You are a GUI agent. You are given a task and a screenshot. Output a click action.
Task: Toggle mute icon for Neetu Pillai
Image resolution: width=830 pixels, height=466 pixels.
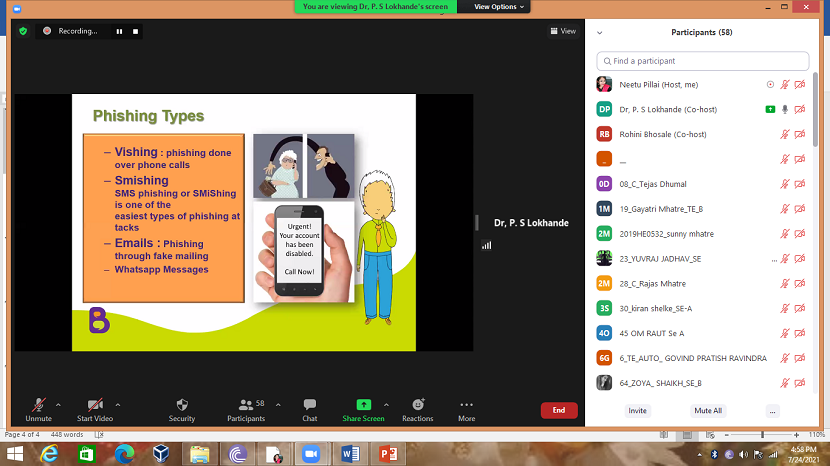pyautogui.click(x=784, y=85)
